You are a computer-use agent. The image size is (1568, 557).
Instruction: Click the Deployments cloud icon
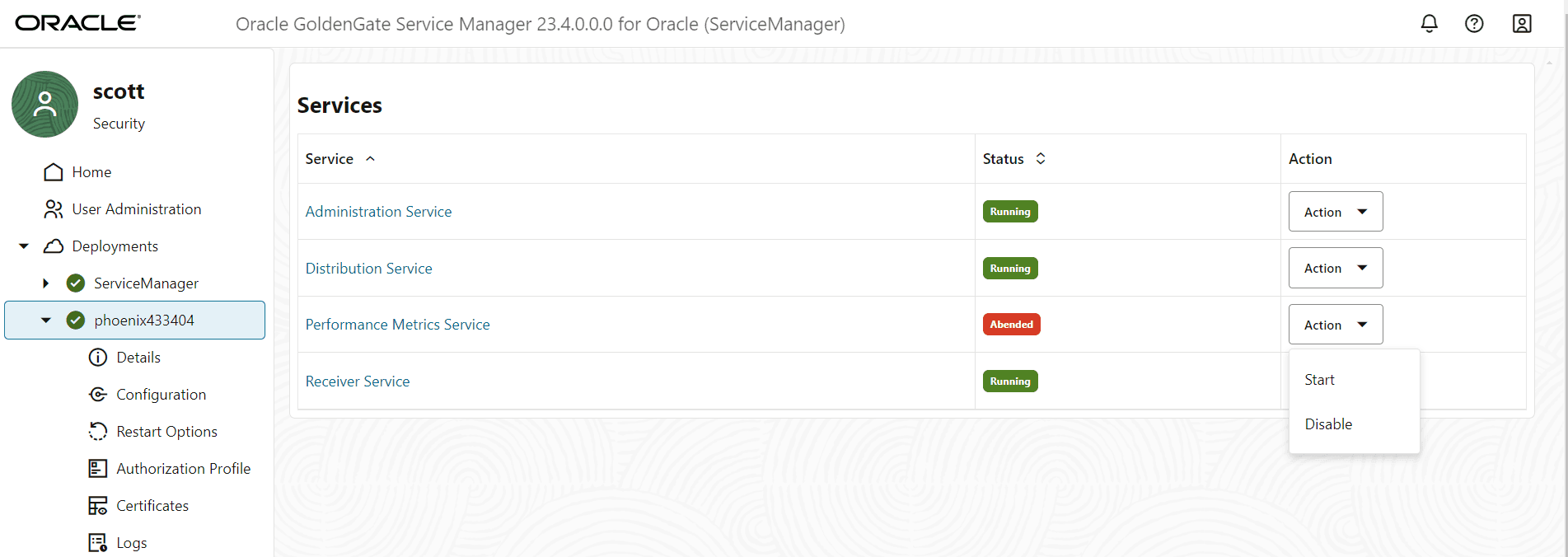click(54, 246)
